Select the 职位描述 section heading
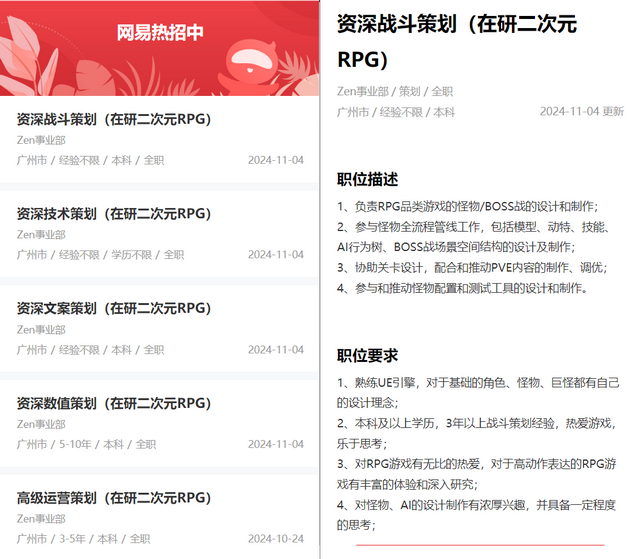The image size is (640, 559). click(x=367, y=180)
